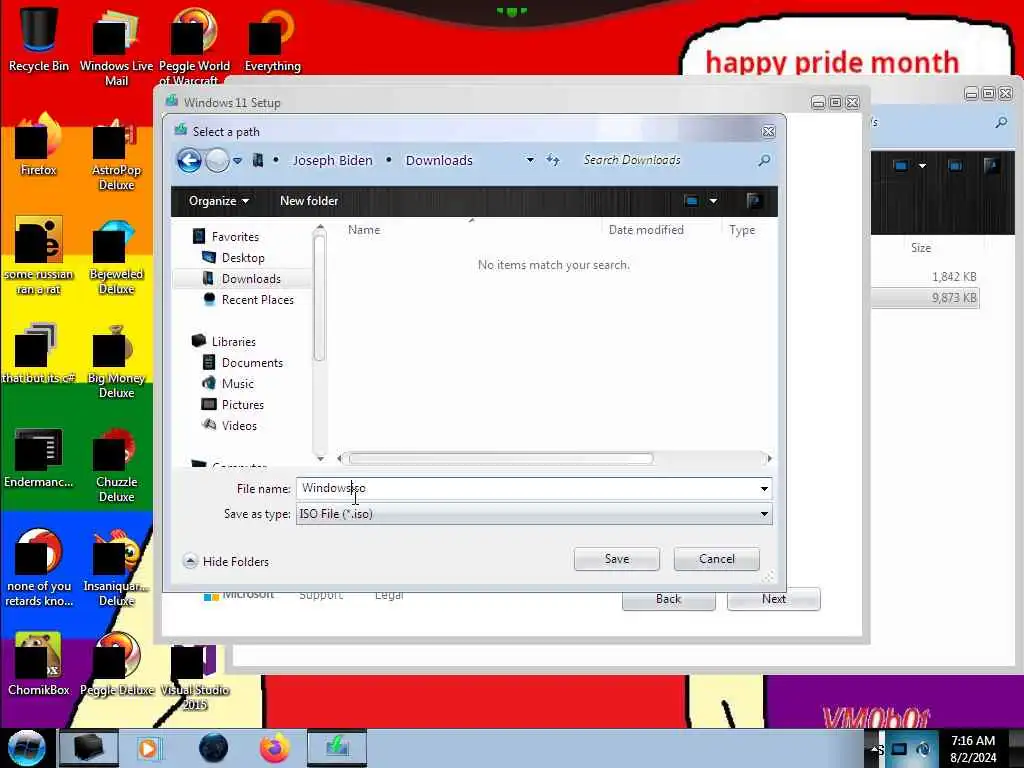Click search icon in background Explorer window
The image size is (1024, 768).
click(1001, 122)
